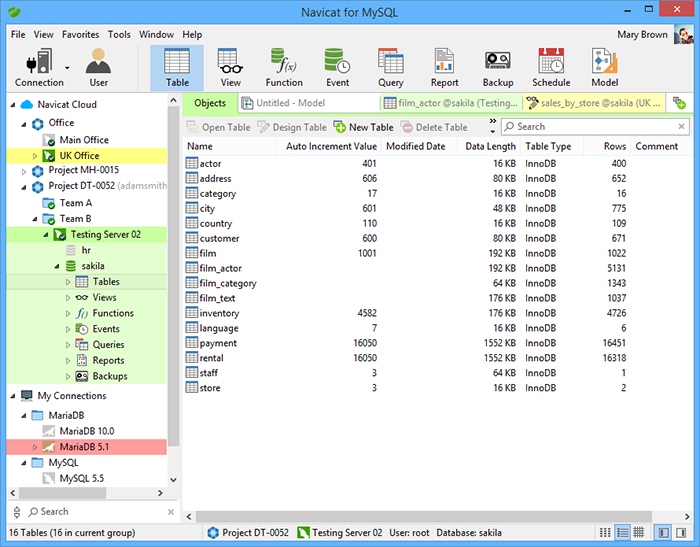The image size is (700, 547).
Task: Click Mary Brown's profile avatar
Action: 683,34
